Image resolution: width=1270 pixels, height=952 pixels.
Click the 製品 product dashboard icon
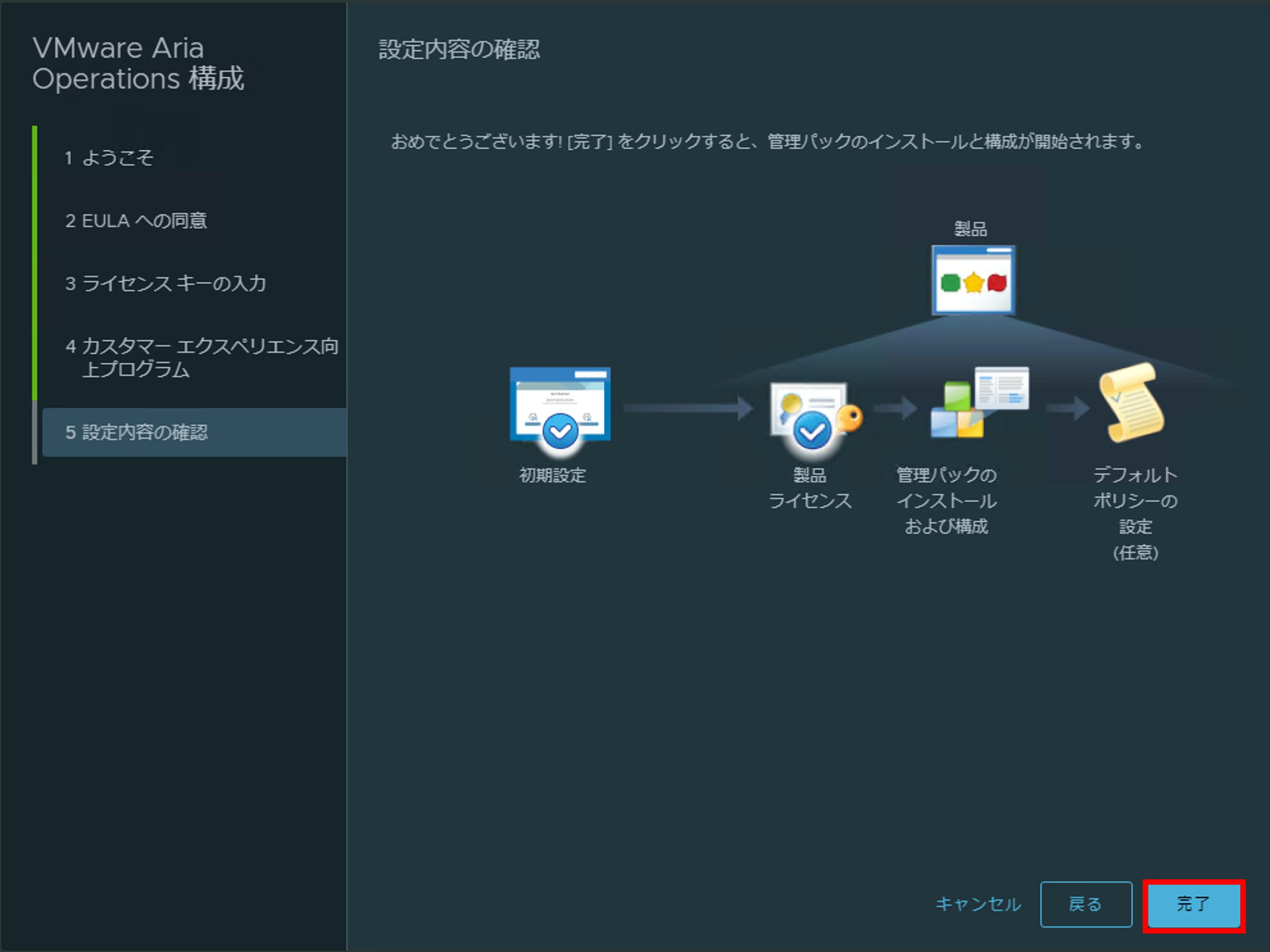[x=973, y=280]
